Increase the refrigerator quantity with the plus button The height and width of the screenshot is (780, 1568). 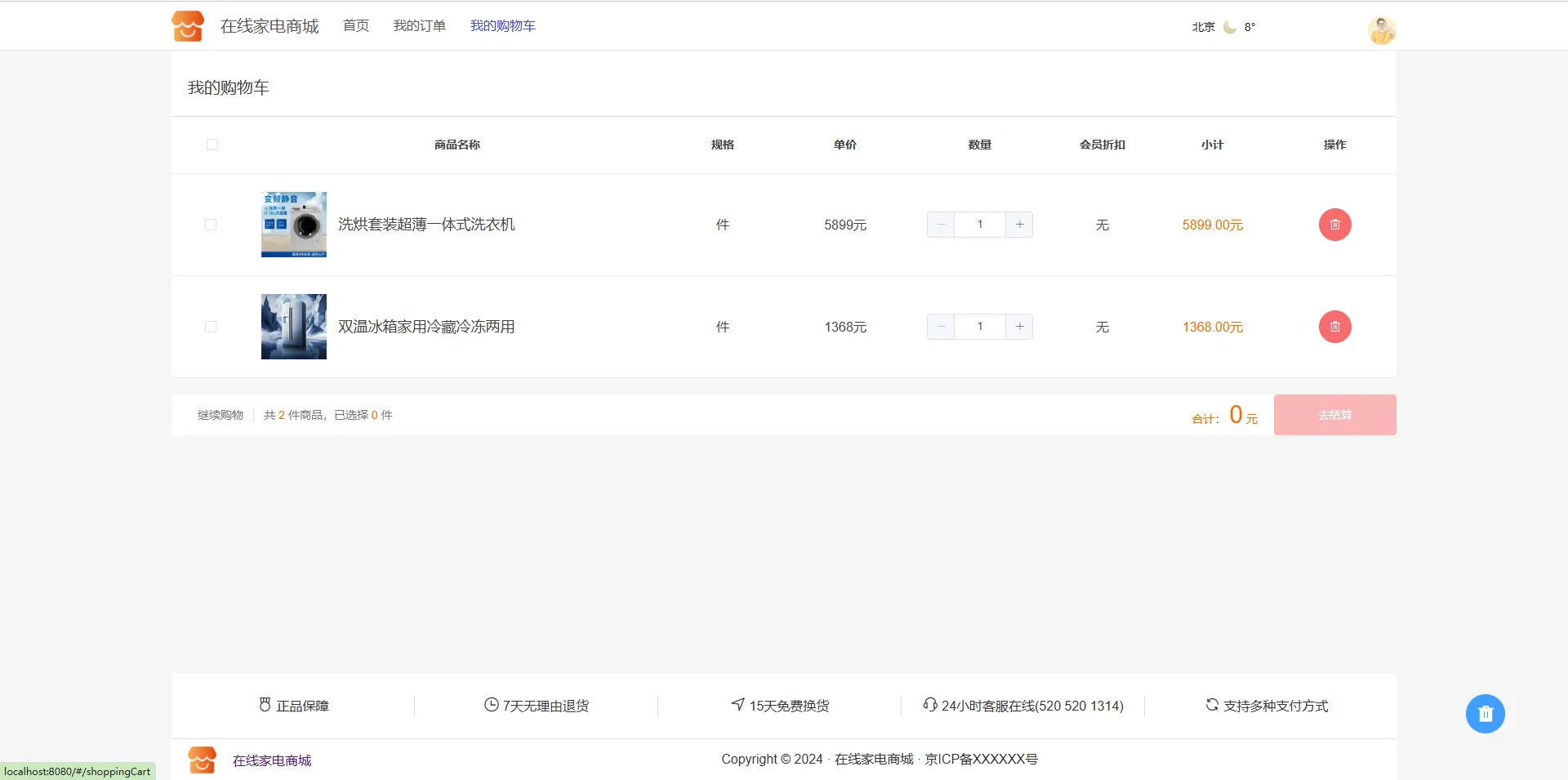point(1019,327)
